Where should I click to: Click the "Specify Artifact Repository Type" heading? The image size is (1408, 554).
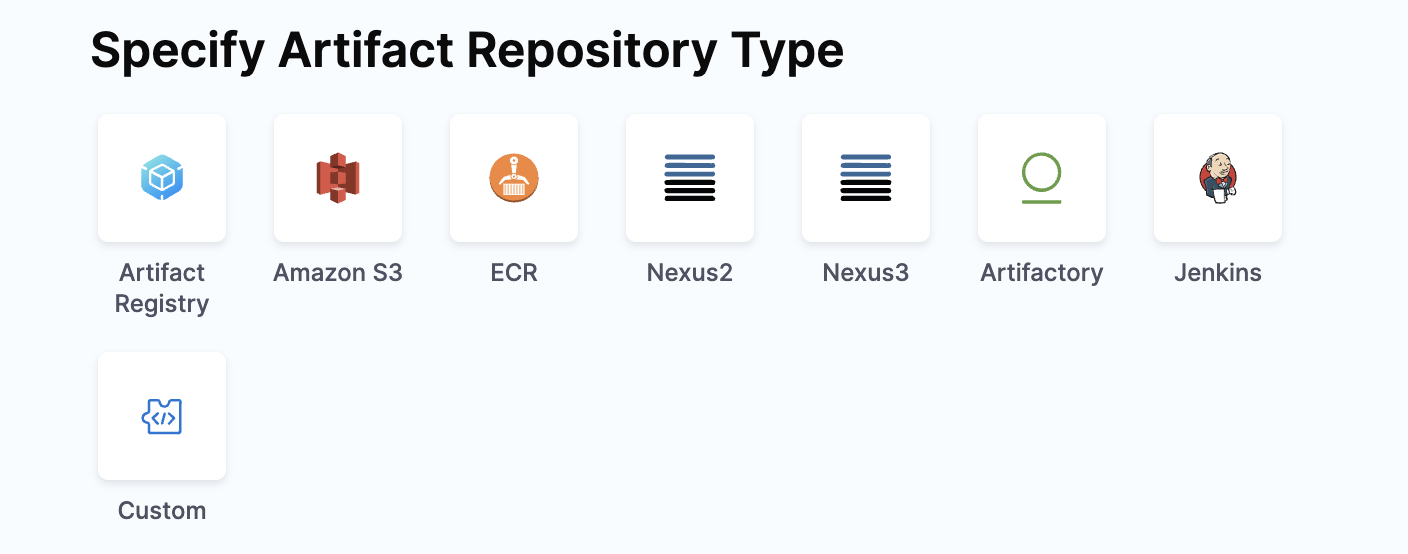467,50
